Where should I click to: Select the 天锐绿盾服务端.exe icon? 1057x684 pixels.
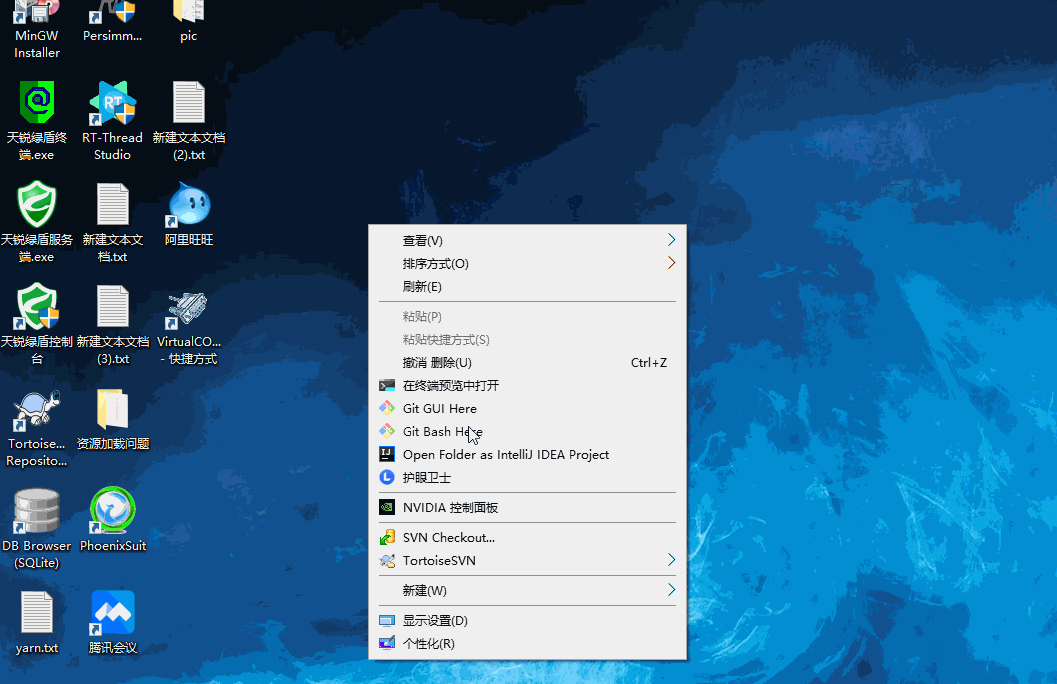click(x=36, y=222)
